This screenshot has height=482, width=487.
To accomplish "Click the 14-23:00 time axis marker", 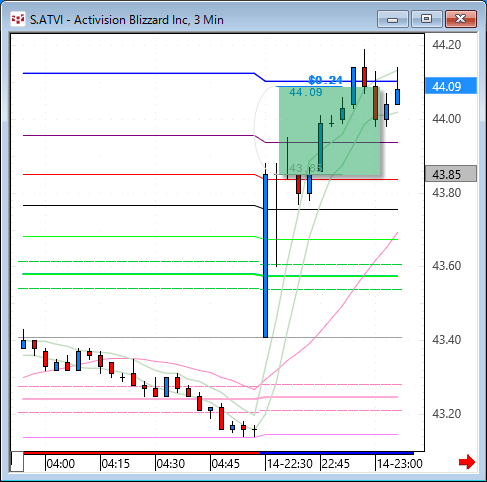I will [x=399, y=463].
